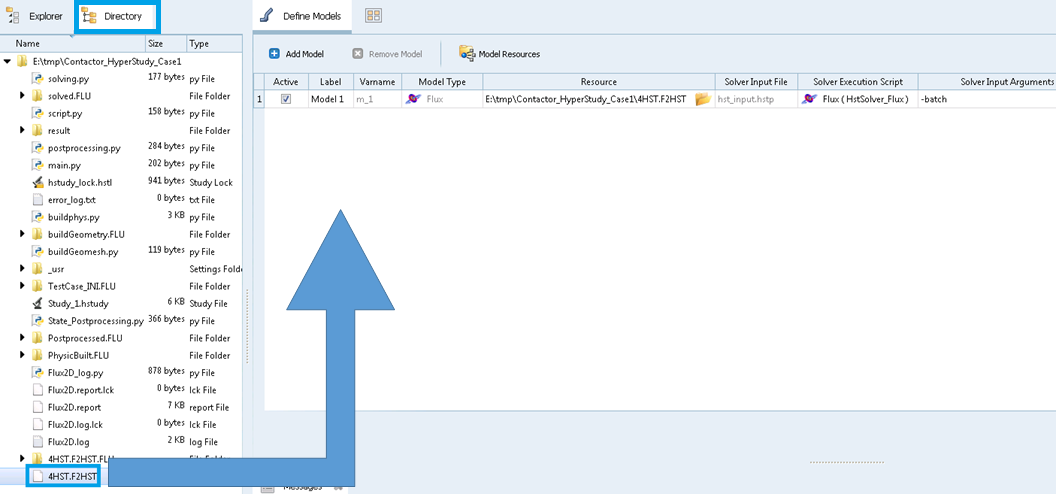
Task: Click the Add Model plus icon
Action: 274,54
